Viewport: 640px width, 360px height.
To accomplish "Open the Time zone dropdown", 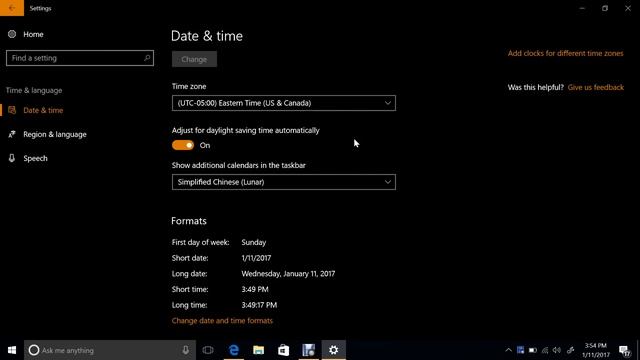I will pos(284,103).
